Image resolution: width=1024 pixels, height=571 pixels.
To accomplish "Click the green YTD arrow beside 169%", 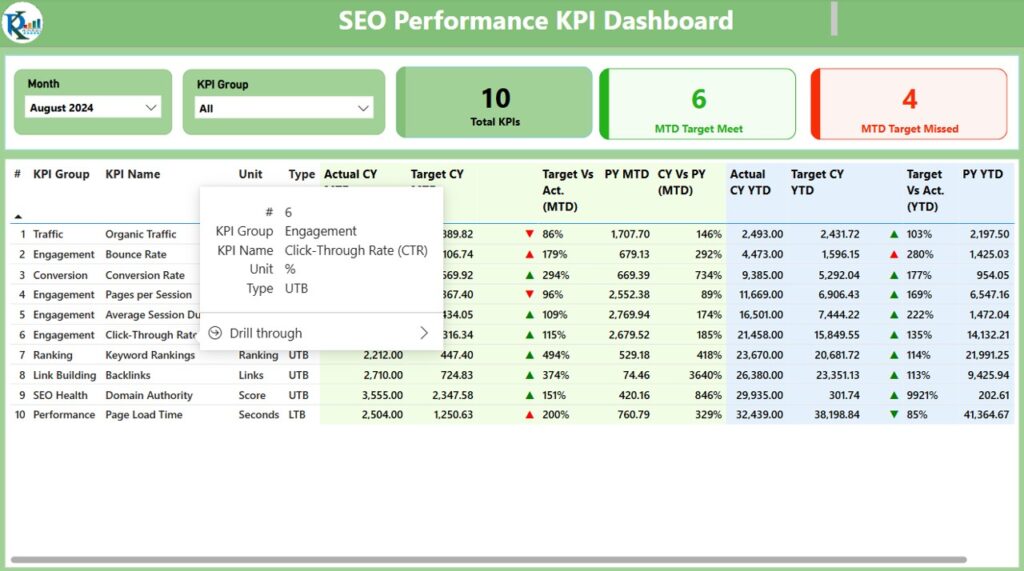I will [x=894, y=295].
